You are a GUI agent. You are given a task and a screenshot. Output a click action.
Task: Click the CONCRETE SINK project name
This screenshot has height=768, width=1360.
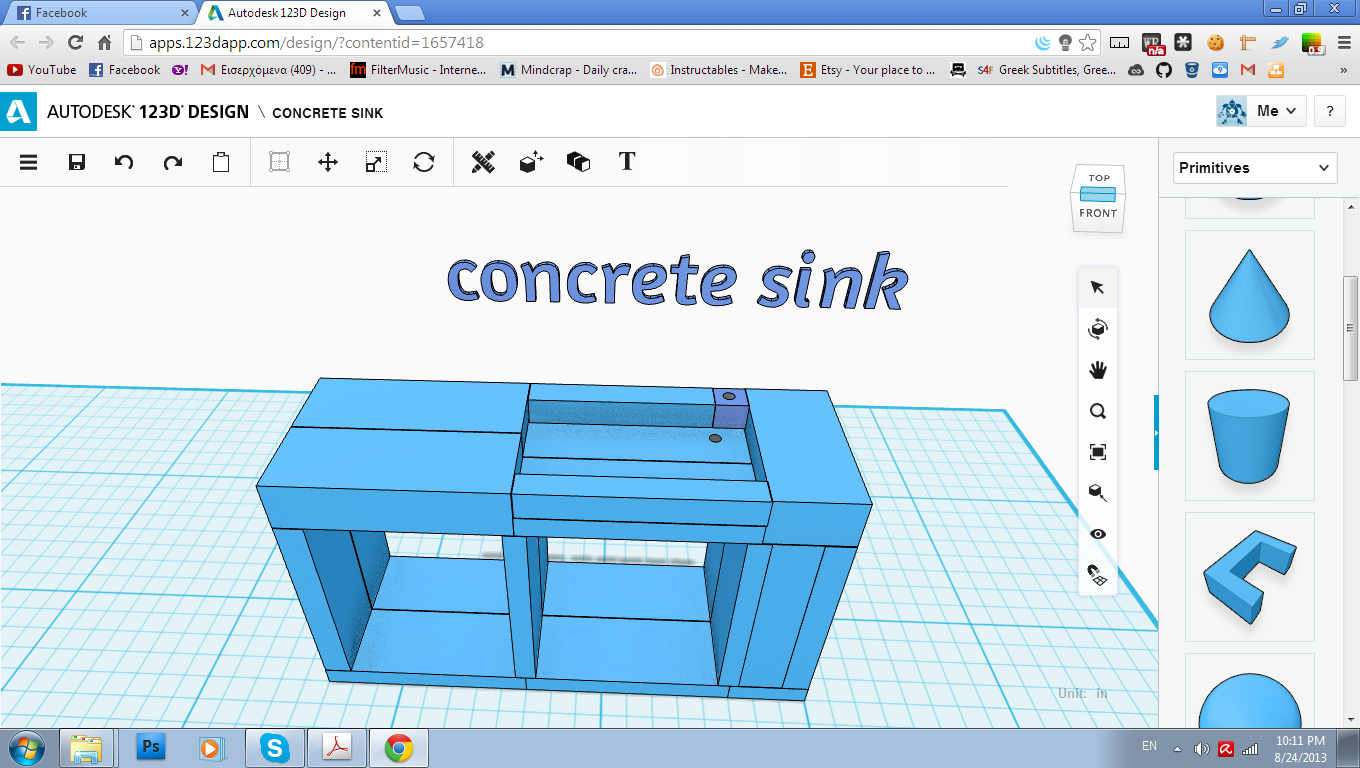click(327, 113)
